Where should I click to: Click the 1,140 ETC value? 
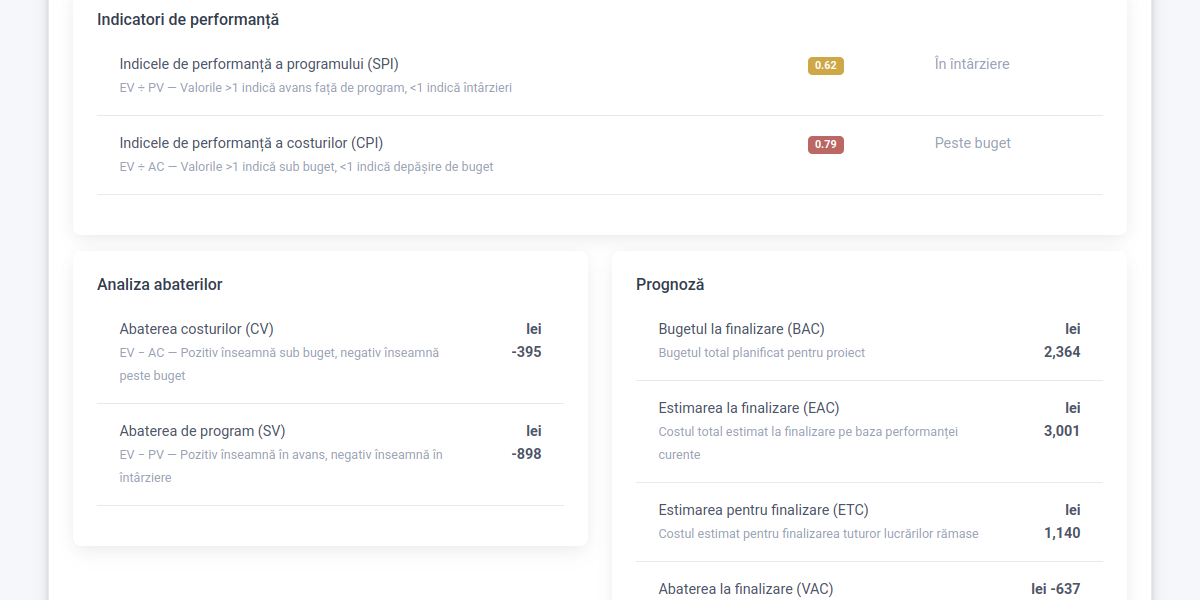tap(1061, 533)
